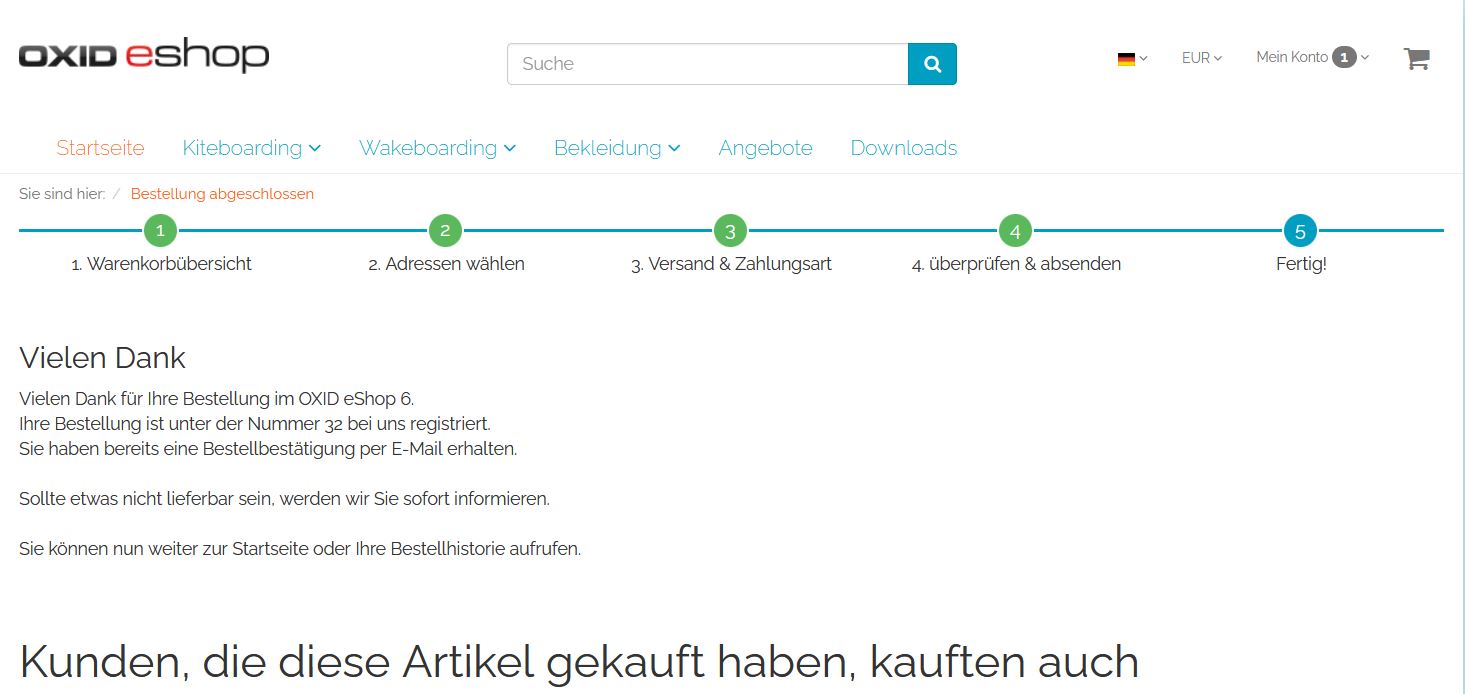Screen dimensions: 1465x694
Task: Open the Mein Konto account menu
Action: (x=1311, y=58)
